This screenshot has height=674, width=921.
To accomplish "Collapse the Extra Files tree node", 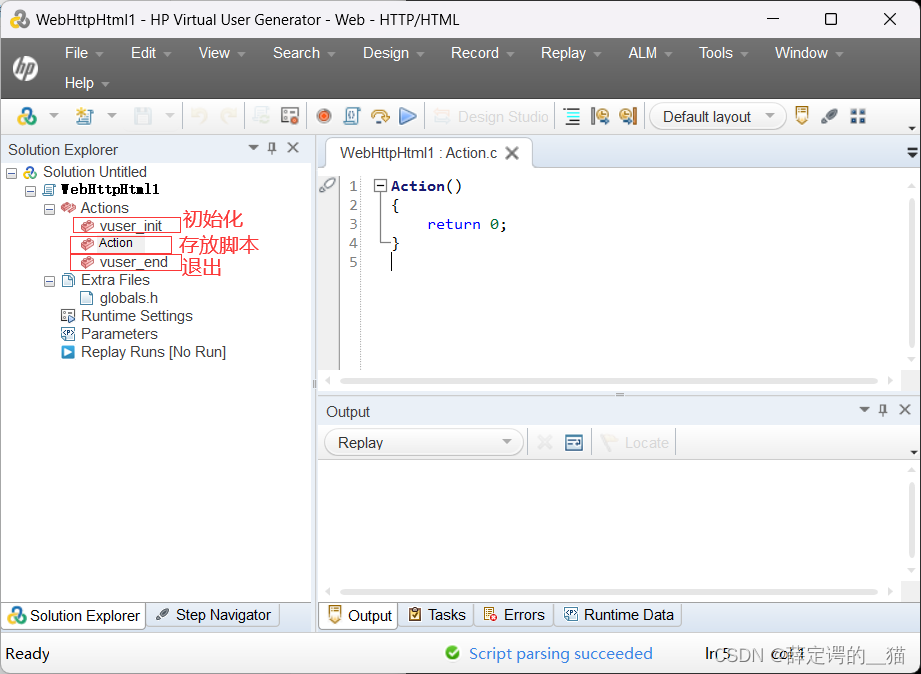I will point(50,281).
